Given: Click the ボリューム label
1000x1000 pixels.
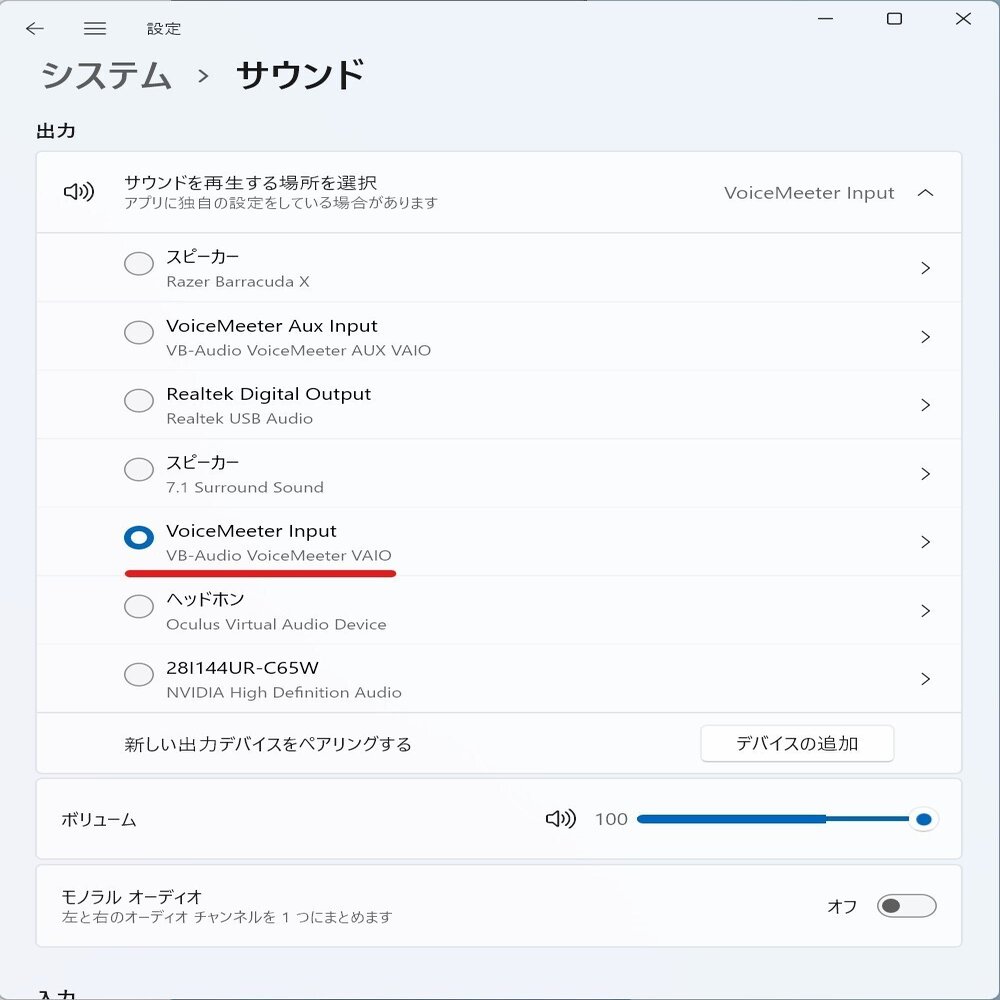Looking at the screenshot, I should click(x=99, y=820).
